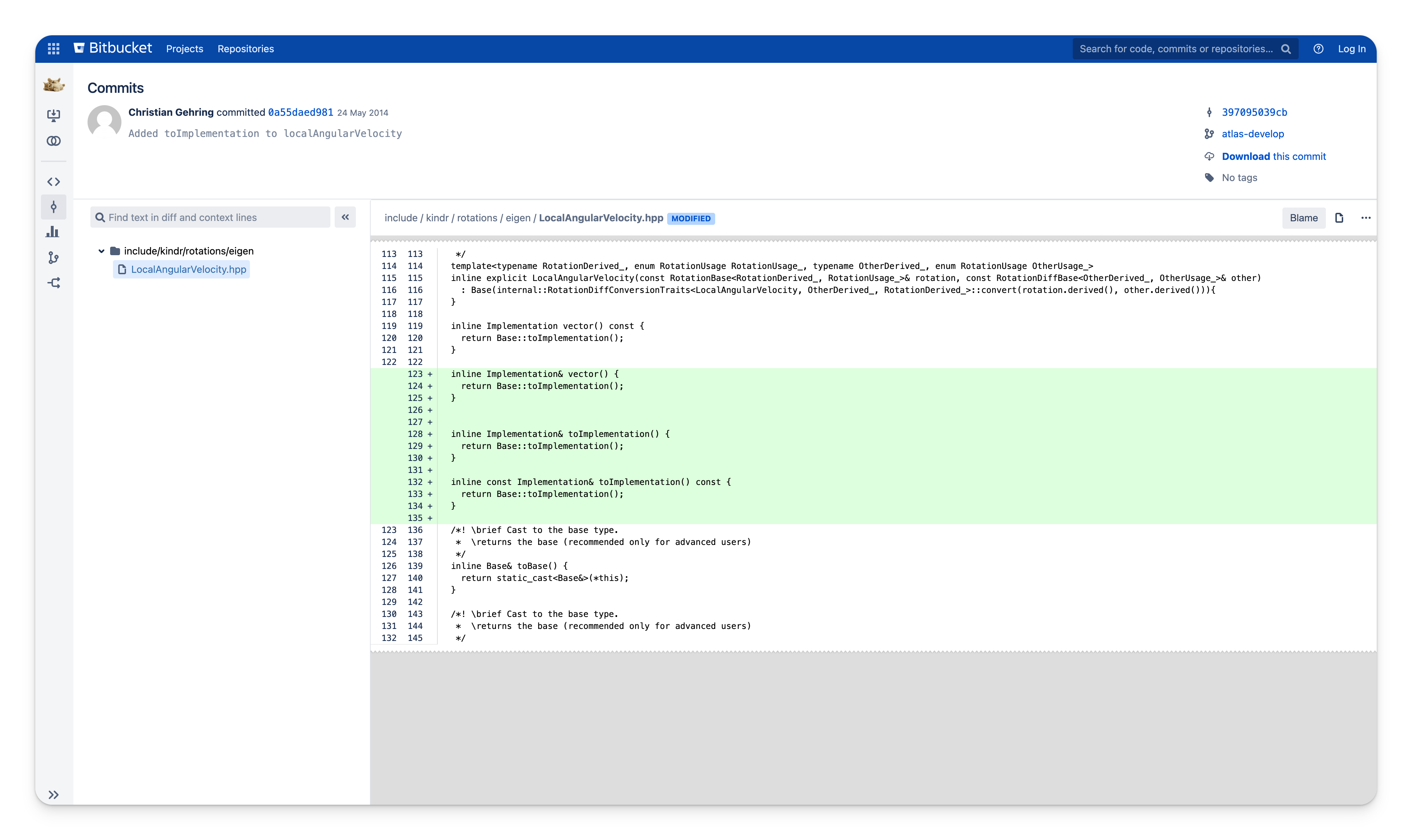Viewport: 1412px width, 840px height.
Task: Select the Branches icon in sidebar
Action: pyautogui.click(x=54, y=258)
